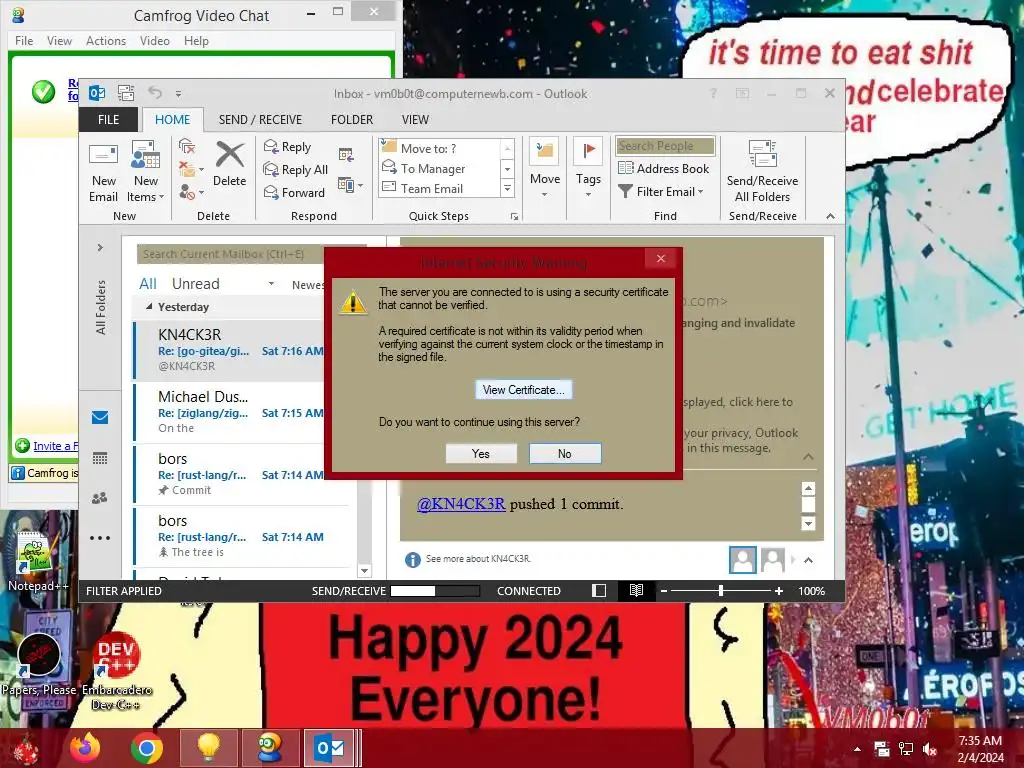Forward the selected email

[294, 193]
